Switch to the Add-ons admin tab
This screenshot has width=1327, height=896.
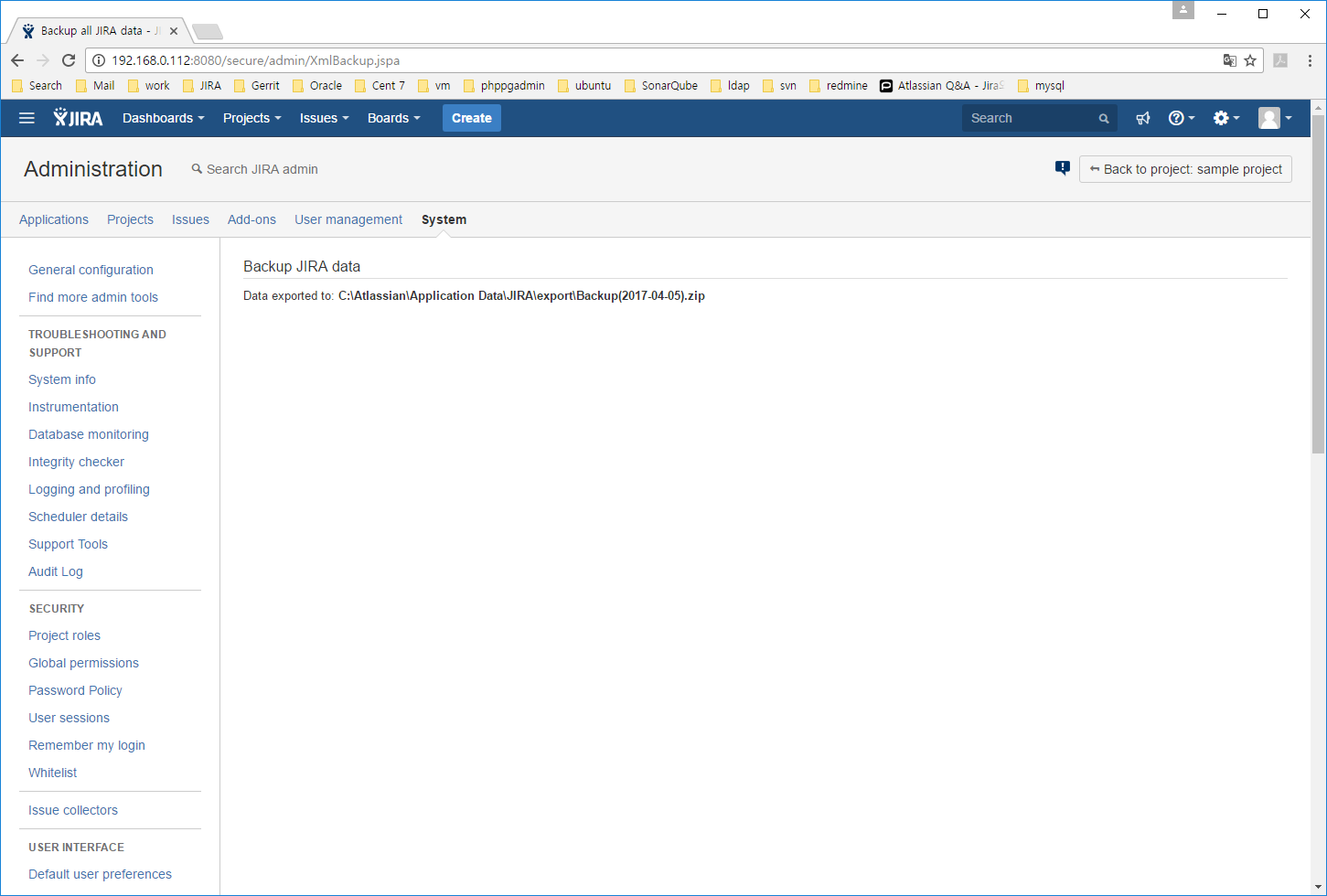click(251, 219)
